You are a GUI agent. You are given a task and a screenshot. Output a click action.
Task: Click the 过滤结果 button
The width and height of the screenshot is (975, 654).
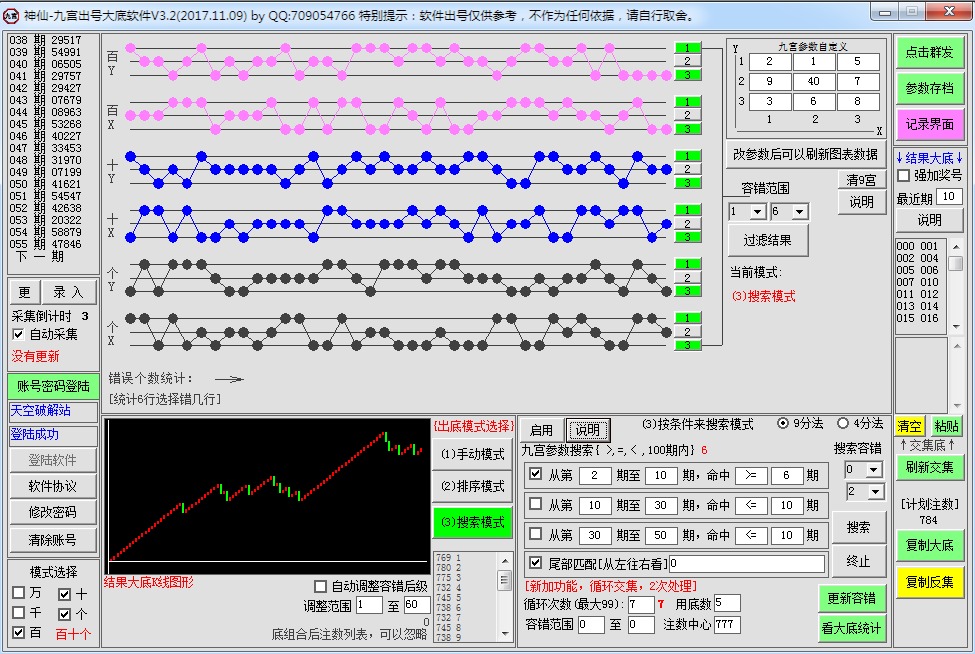tap(768, 241)
